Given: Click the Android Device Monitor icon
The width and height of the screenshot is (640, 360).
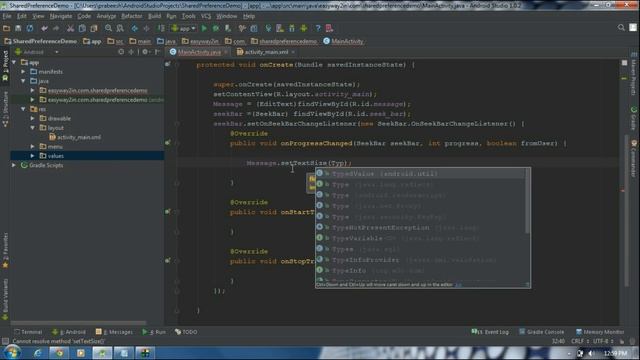Looking at the screenshot, I should pos(304,28).
